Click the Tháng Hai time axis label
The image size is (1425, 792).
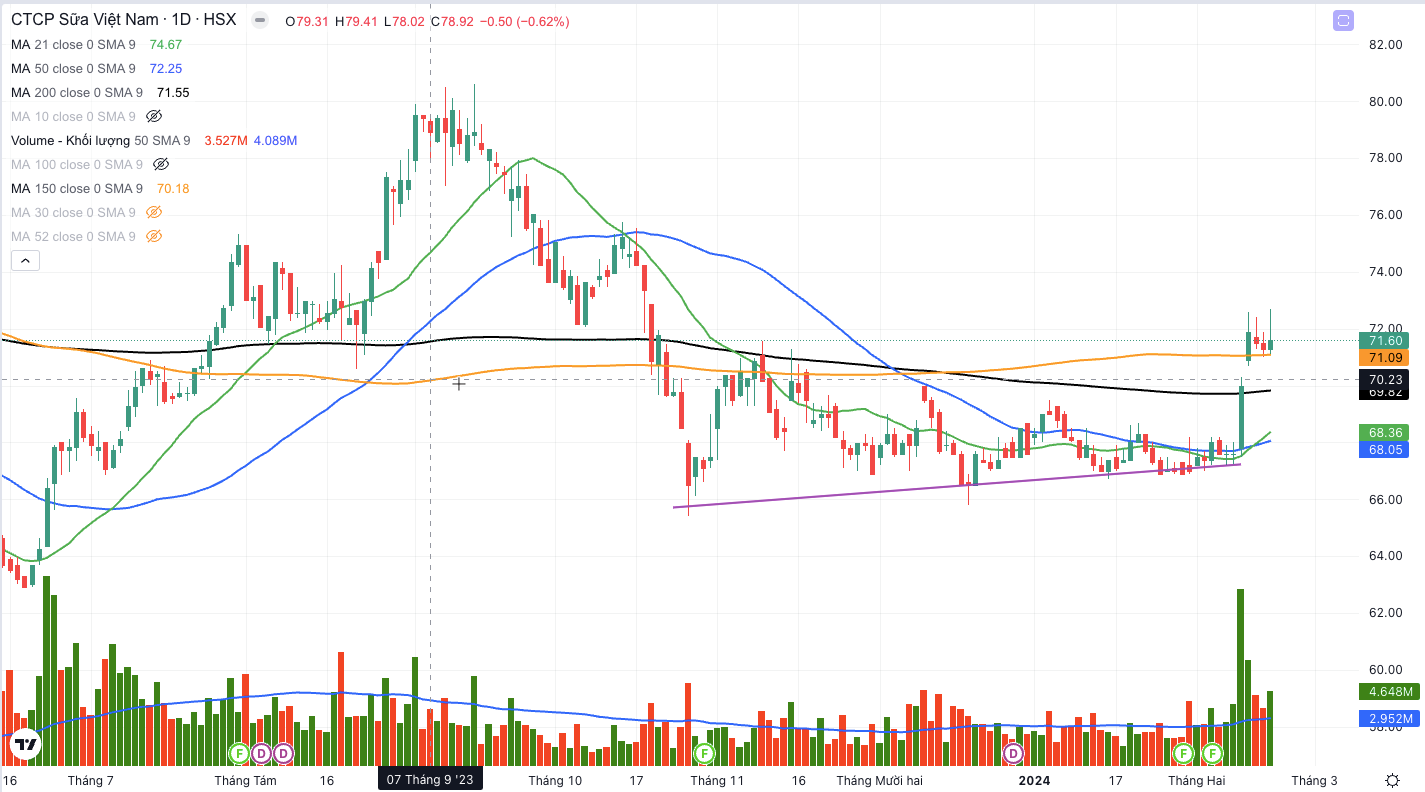tap(1196, 780)
